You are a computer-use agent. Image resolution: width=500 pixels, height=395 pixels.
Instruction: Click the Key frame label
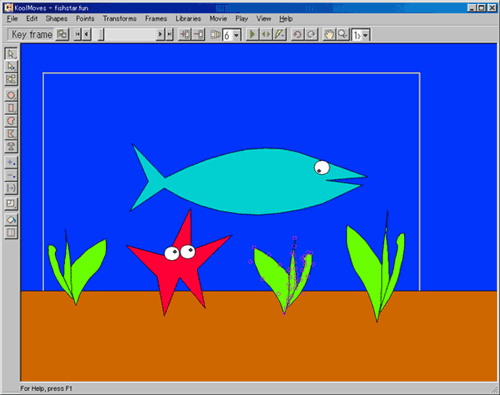32,34
